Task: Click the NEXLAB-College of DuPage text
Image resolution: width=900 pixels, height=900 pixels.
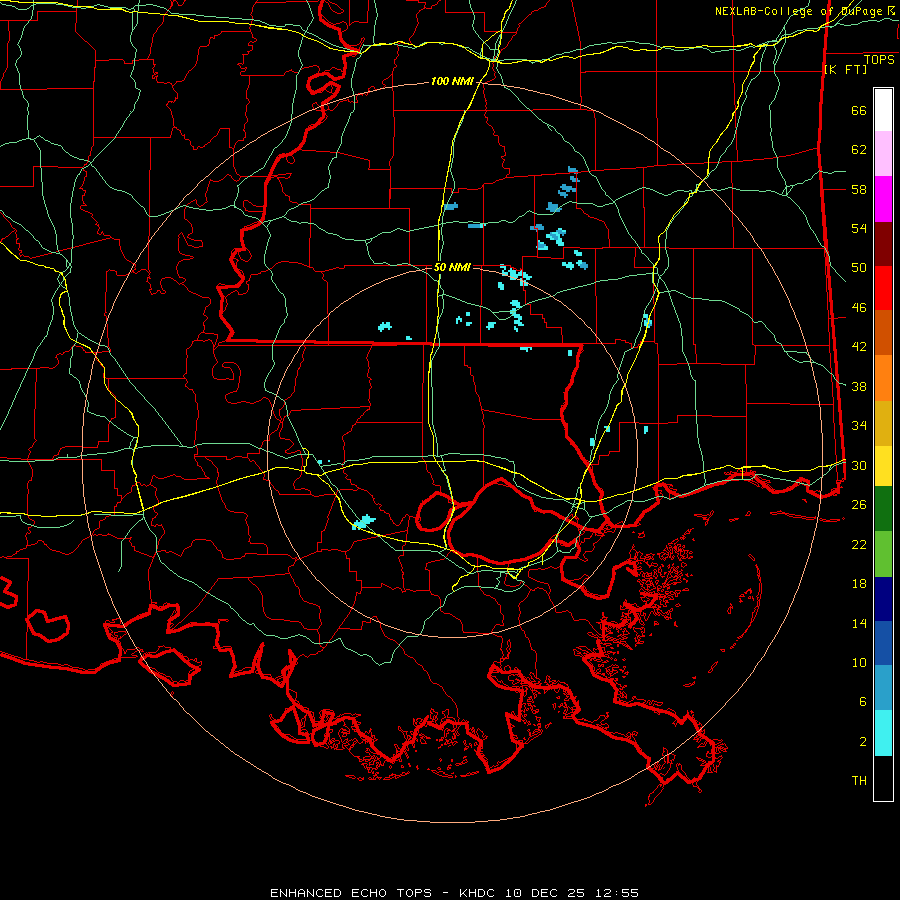Action: click(x=798, y=11)
